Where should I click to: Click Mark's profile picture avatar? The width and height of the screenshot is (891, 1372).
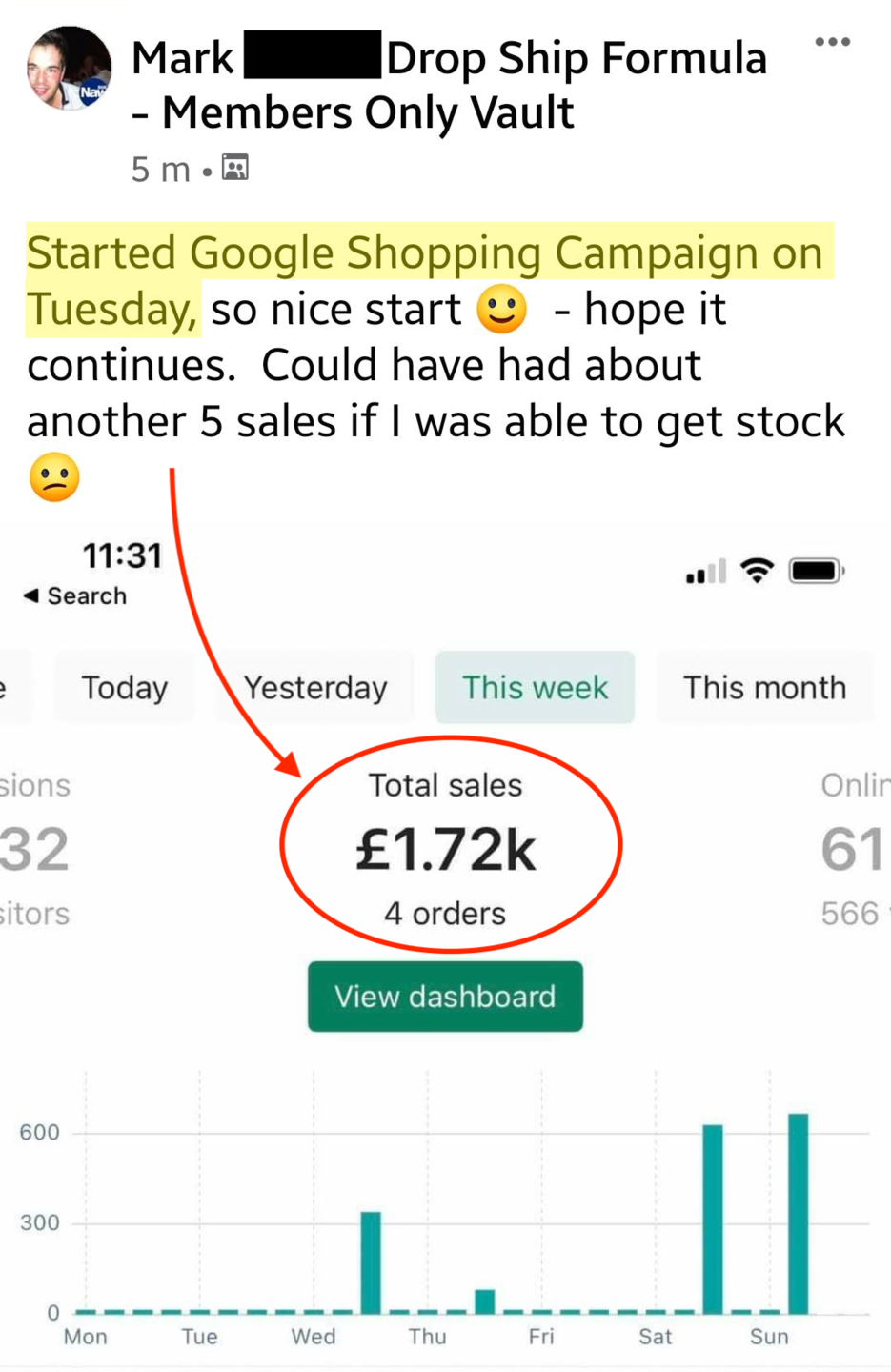[x=69, y=69]
